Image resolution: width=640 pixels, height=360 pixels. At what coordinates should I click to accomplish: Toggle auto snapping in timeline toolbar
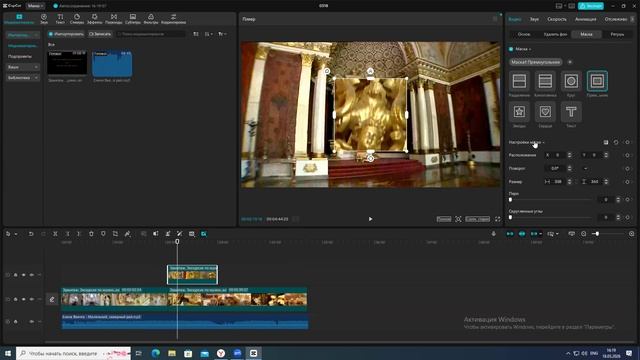click(x=522, y=234)
